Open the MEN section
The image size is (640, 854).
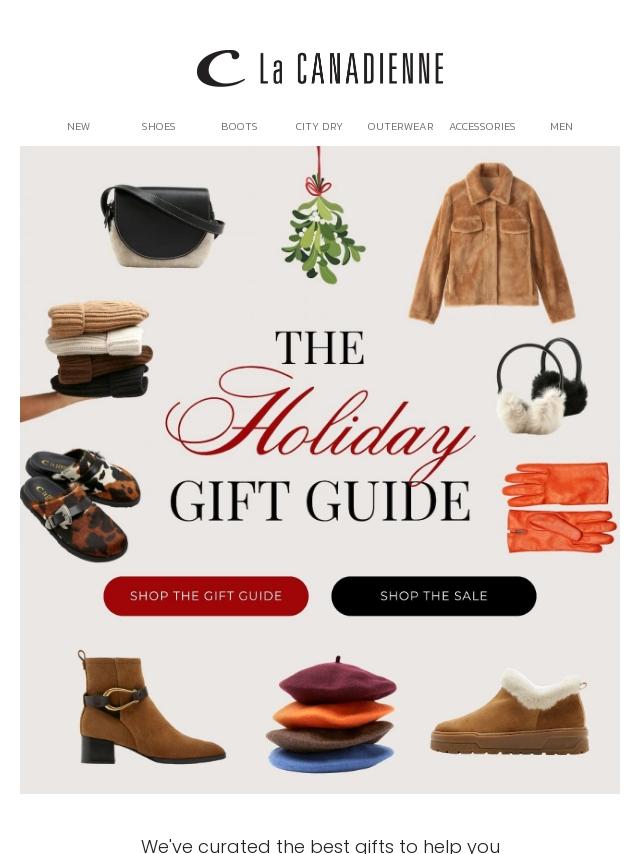pos(561,126)
